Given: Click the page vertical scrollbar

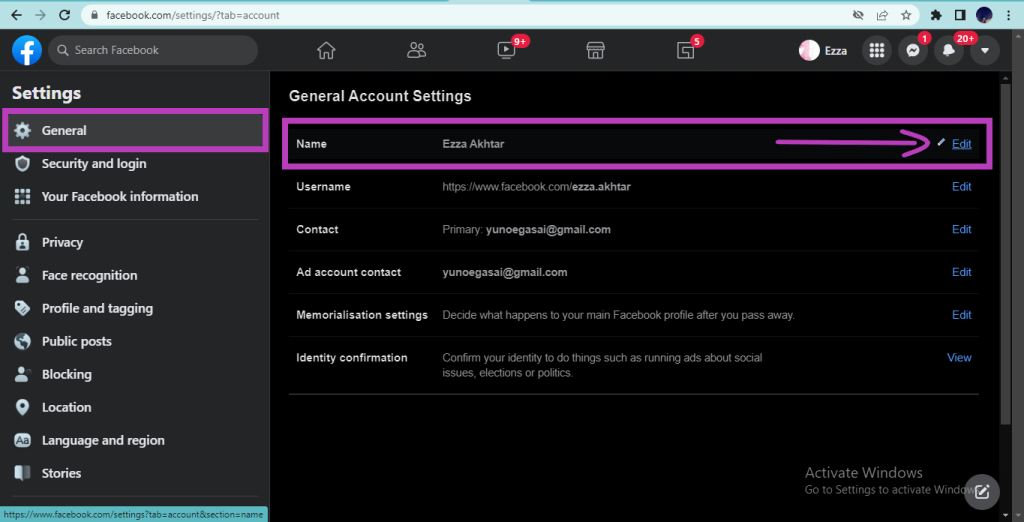Looking at the screenshot, I should [1006, 255].
